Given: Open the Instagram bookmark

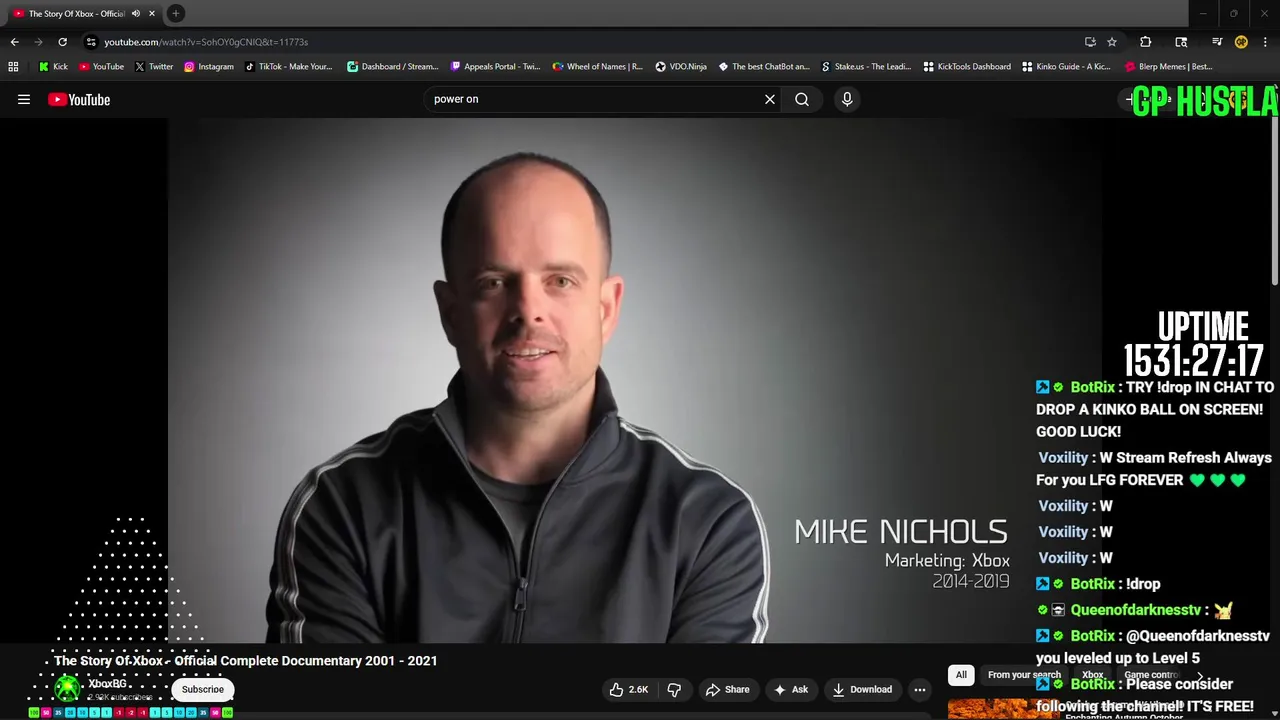Looking at the screenshot, I should [x=208, y=67].
